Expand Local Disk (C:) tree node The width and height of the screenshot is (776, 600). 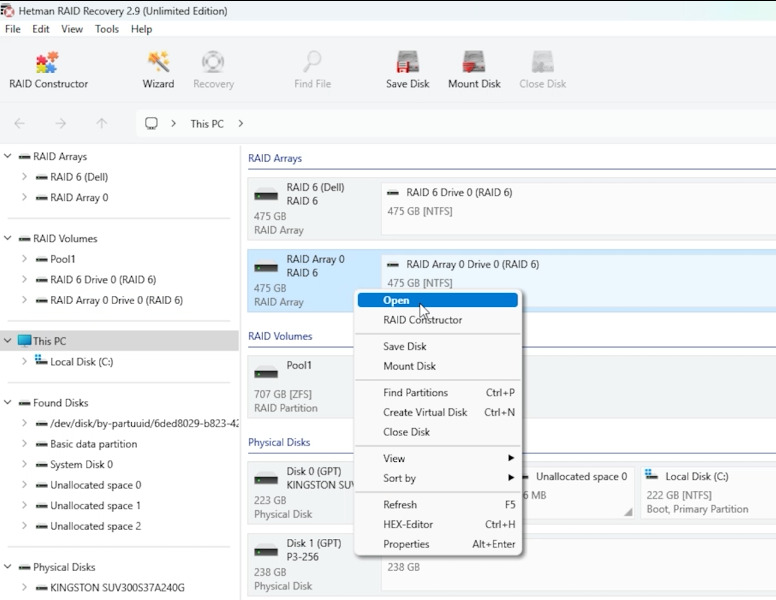(24, 361)
